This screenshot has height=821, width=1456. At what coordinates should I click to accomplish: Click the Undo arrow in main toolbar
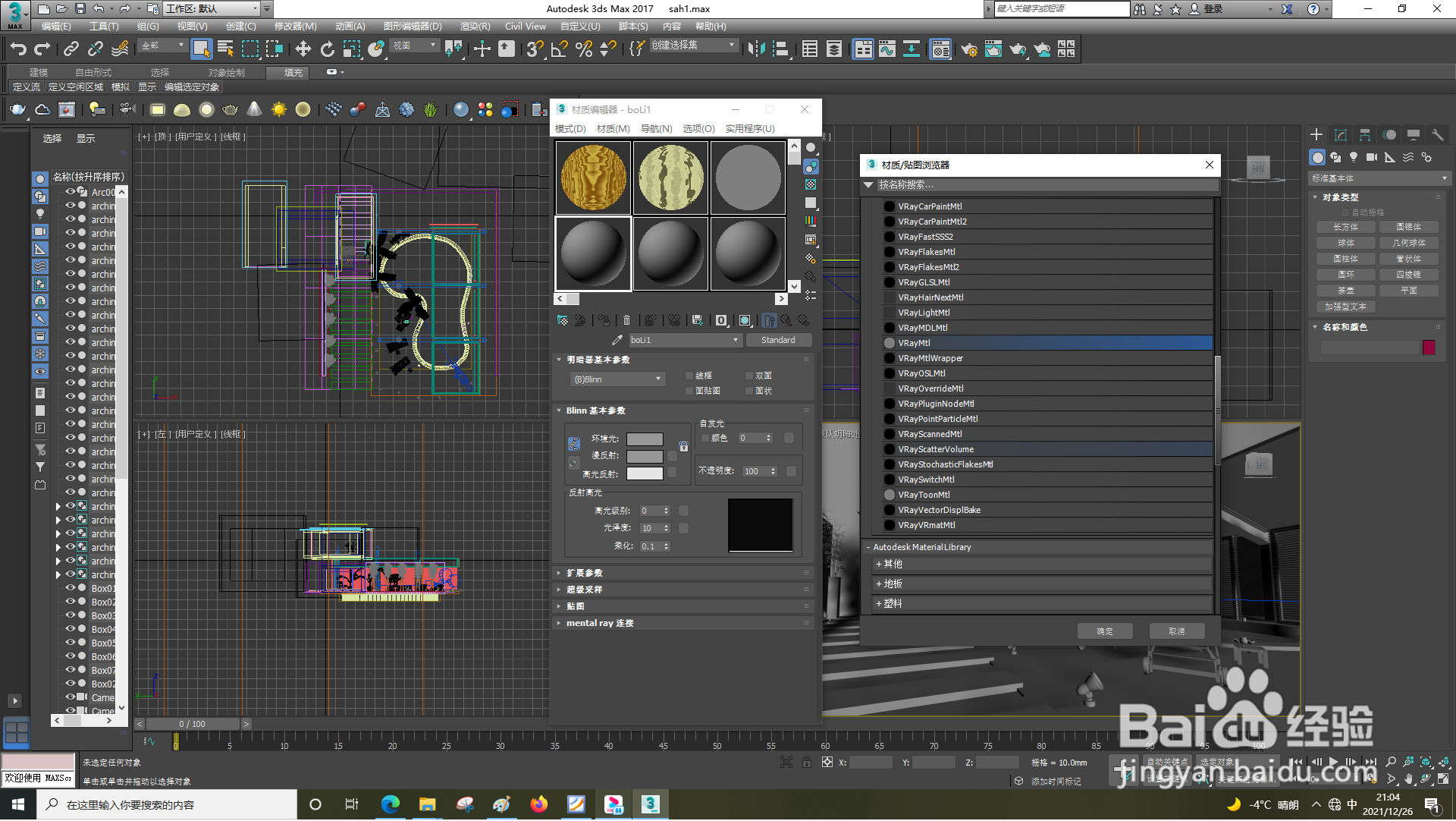[x=18, y=49]
